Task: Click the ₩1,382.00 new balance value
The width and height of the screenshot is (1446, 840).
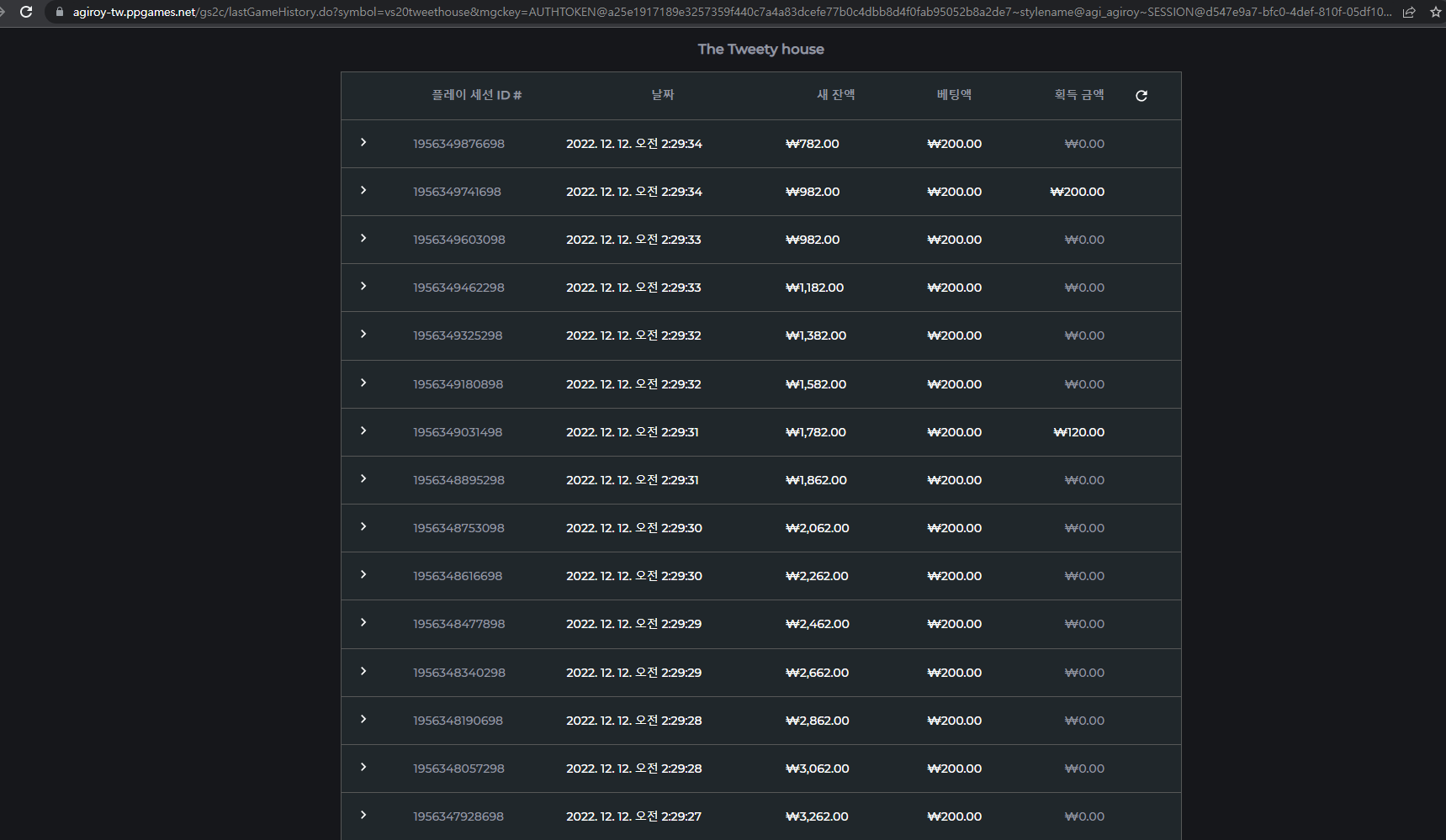Action: [x=816, y=335]
